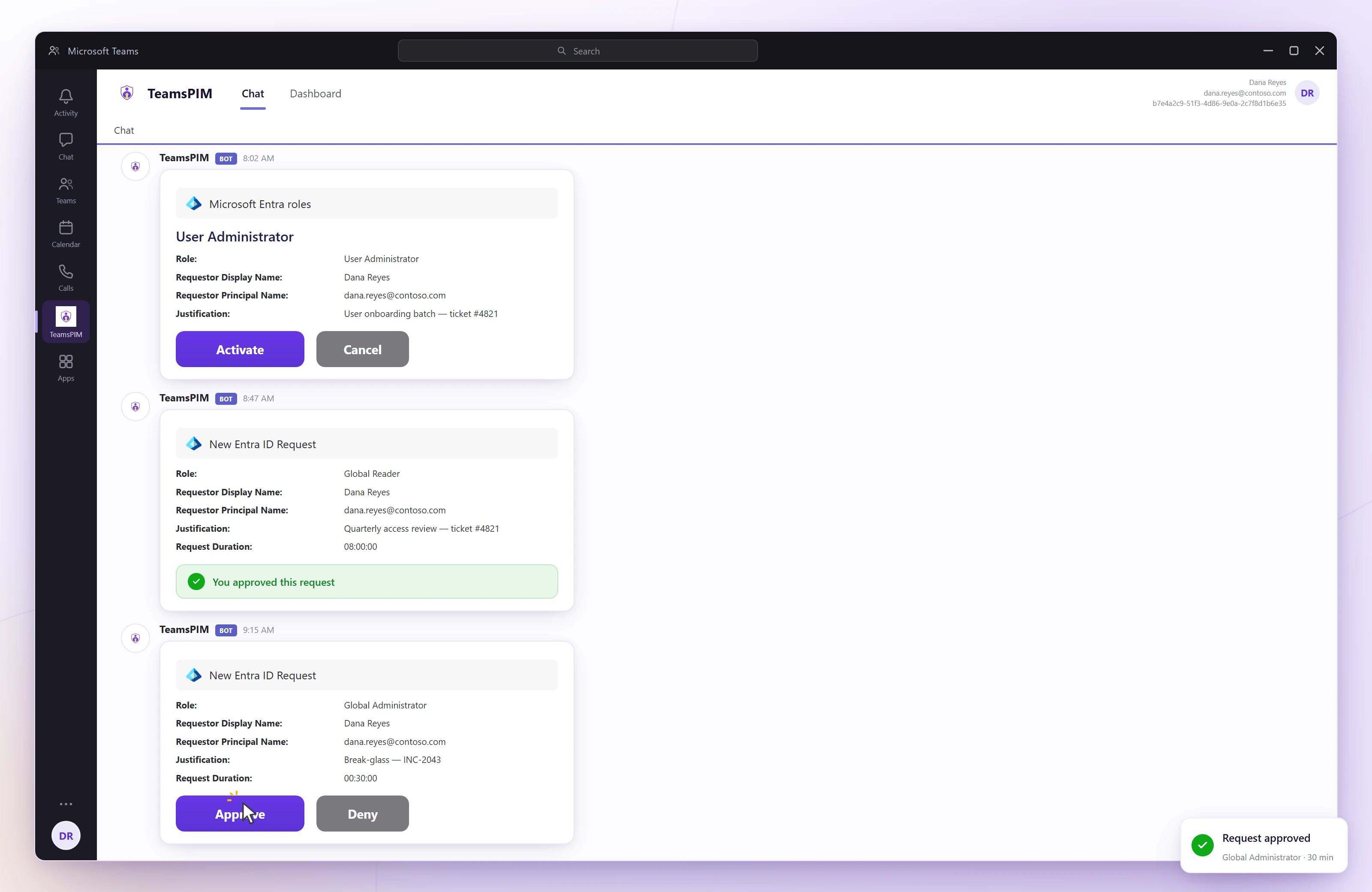This screenshot has width=1372, height=892.
Task: Close the Microsoft Teams window
Action: (1320, 51)
